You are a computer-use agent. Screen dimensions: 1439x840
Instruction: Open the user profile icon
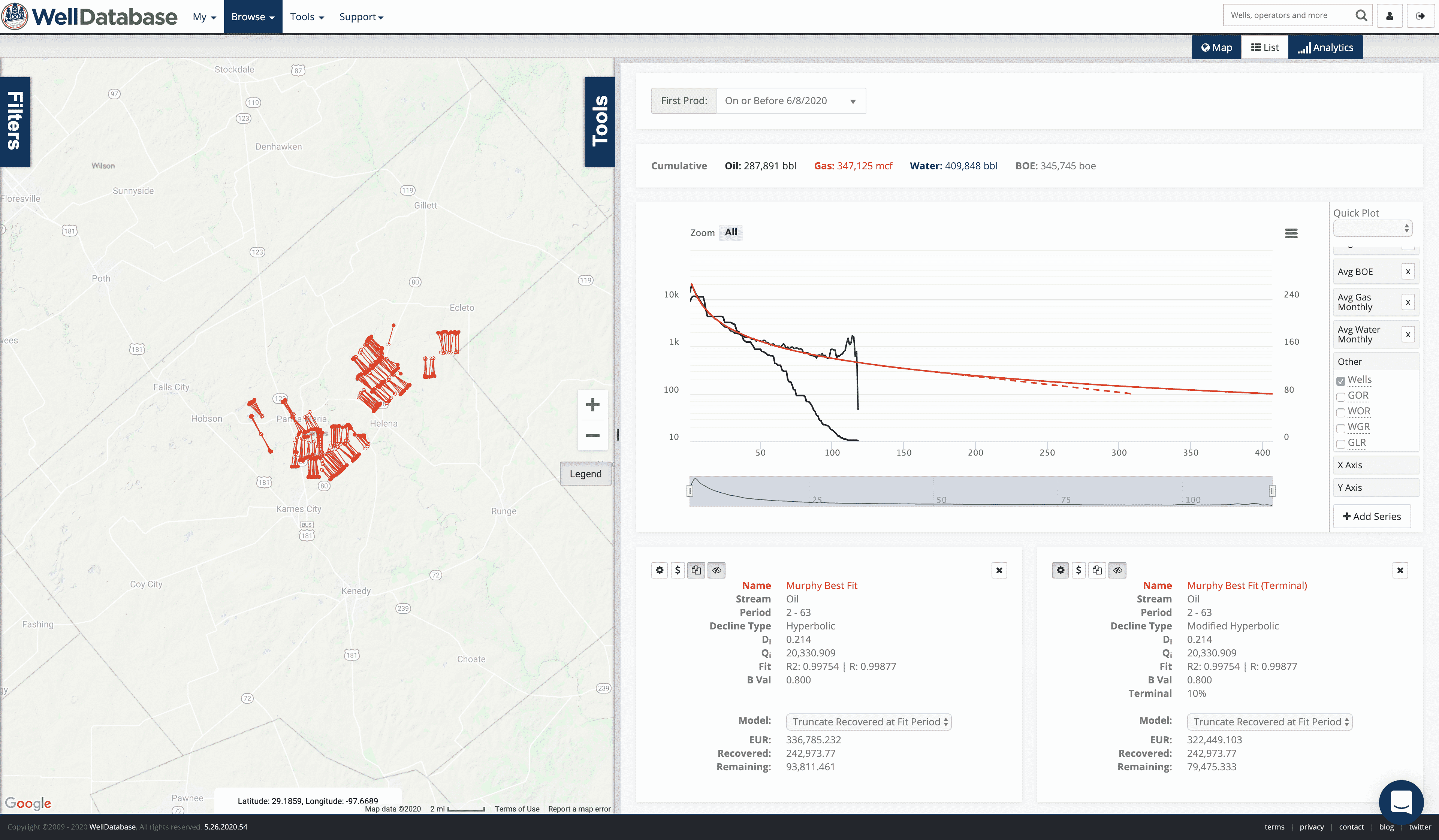coord(1390,16)
